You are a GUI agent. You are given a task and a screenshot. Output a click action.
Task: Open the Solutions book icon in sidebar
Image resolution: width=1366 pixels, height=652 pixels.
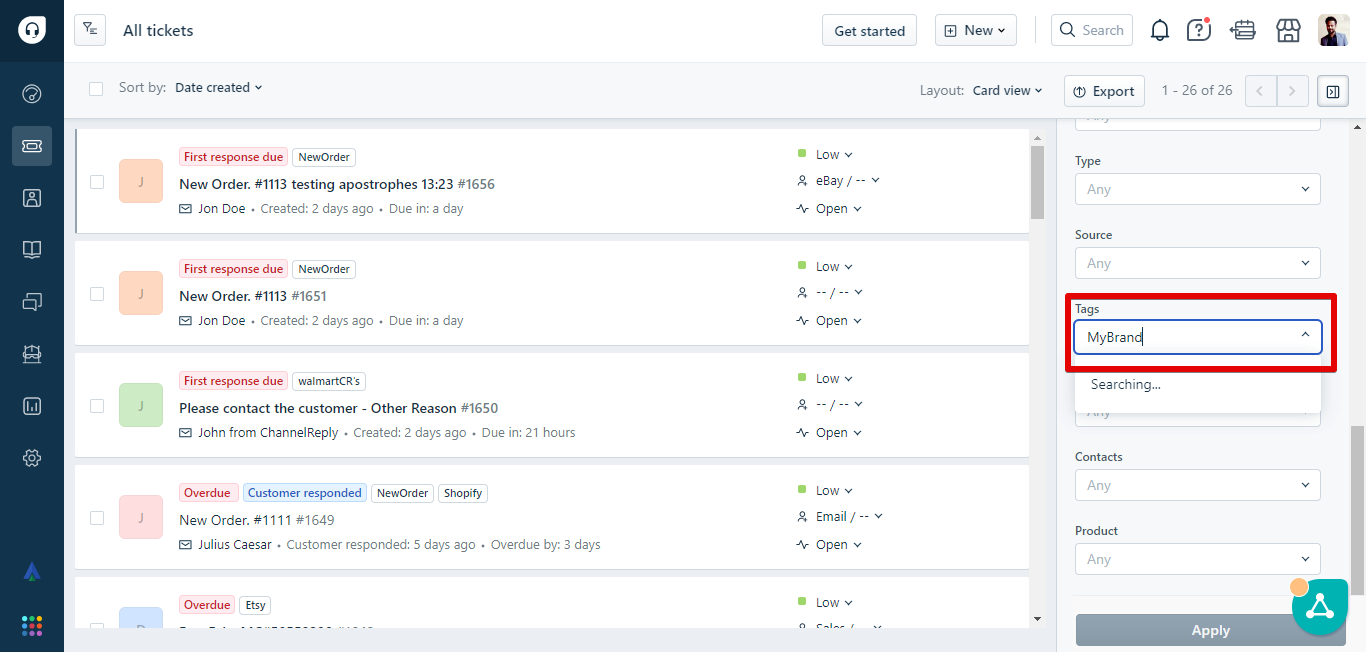tap(32, 250)
